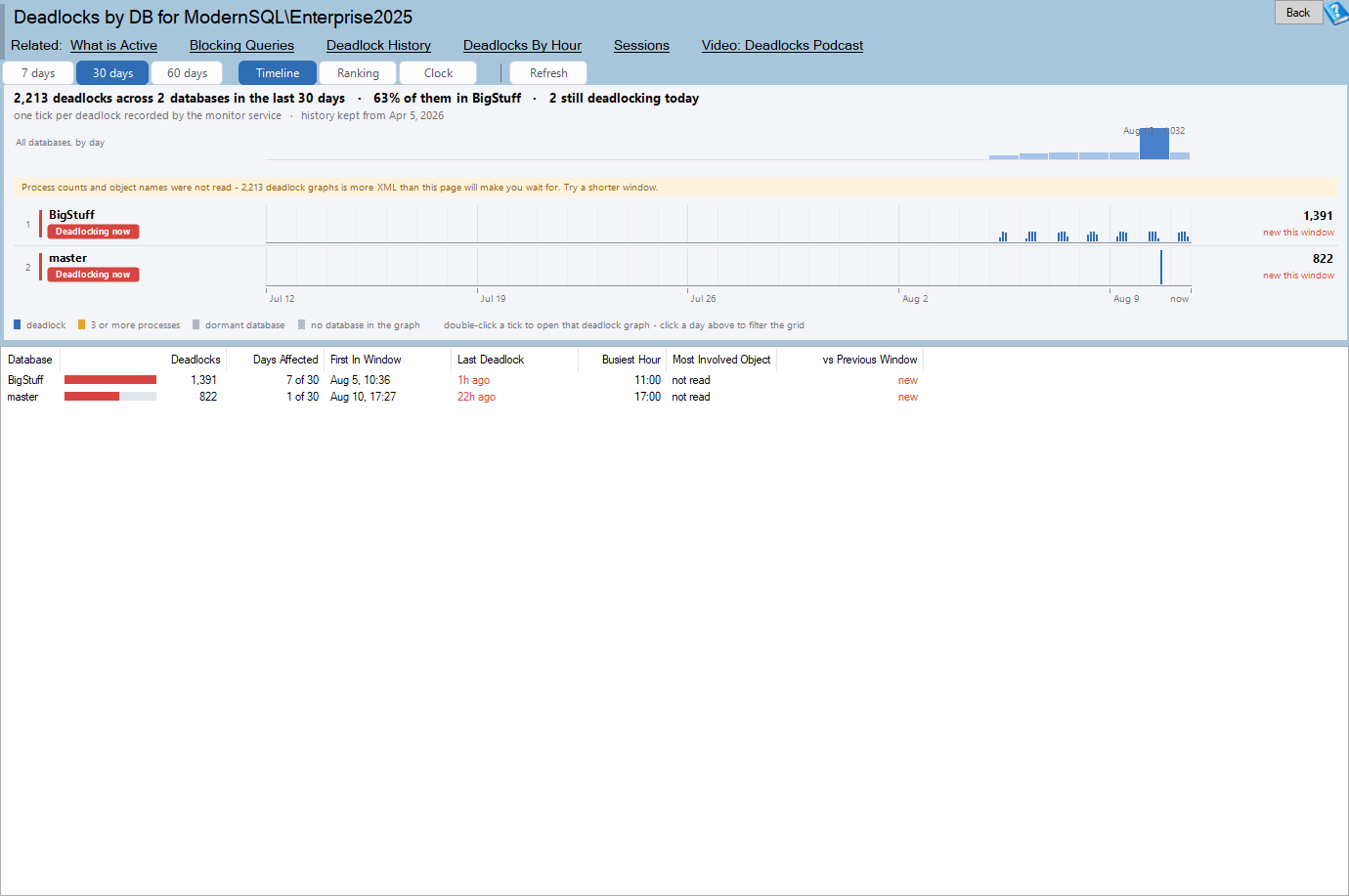Select BigStuff row in grid
Viewport: 1349px width, 896px height.
point(462,380)
